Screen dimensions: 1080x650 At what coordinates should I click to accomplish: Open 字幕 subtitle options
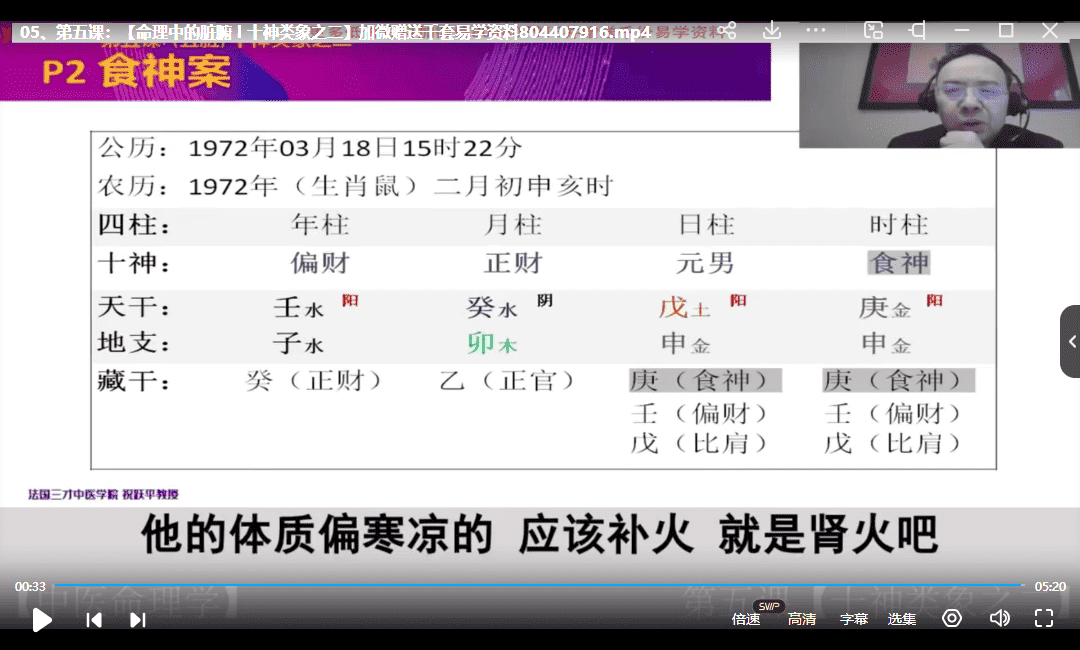tap(853, 620)
